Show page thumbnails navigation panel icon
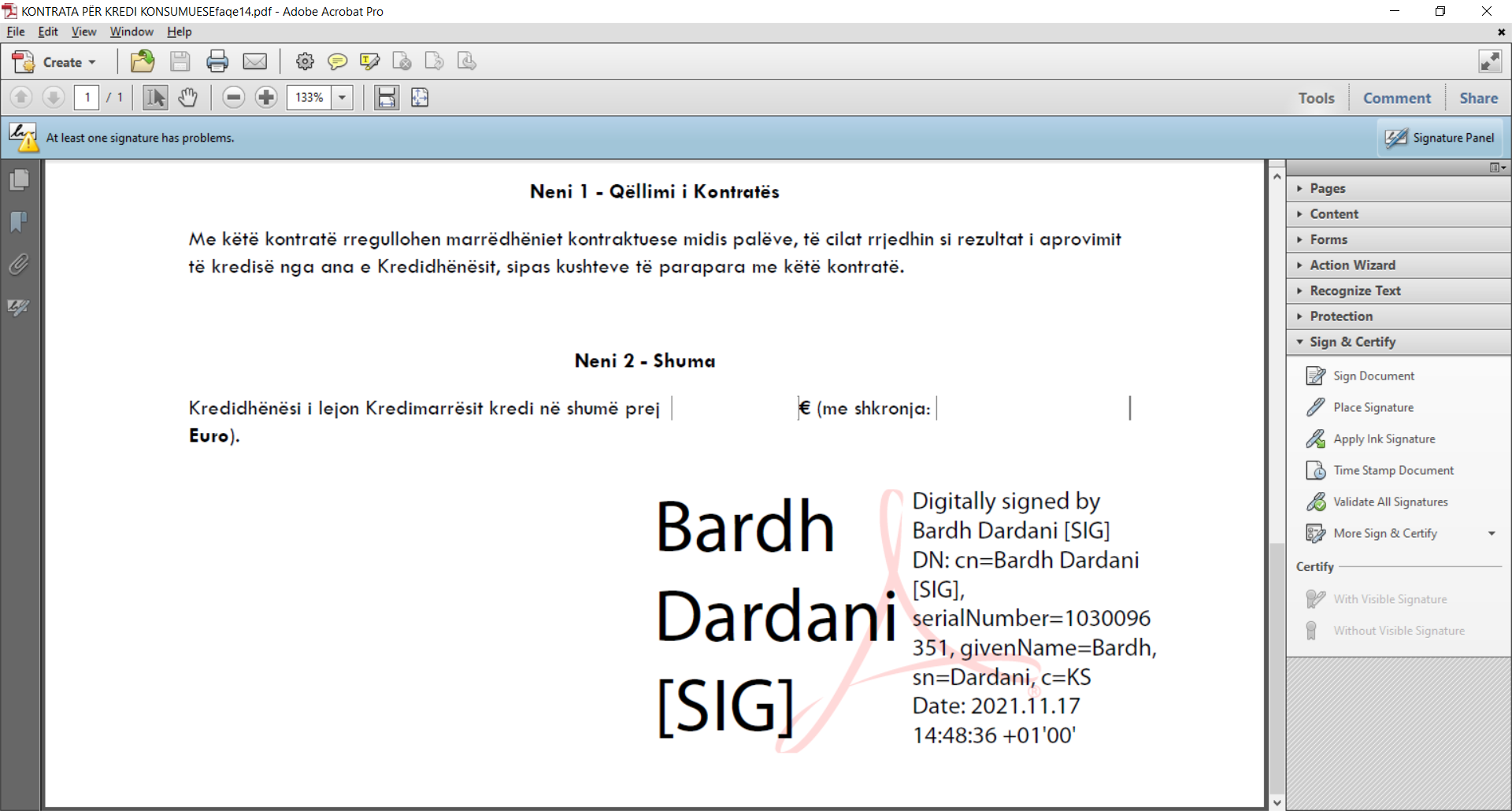The image size is (1512, 811). coord(19,180)
